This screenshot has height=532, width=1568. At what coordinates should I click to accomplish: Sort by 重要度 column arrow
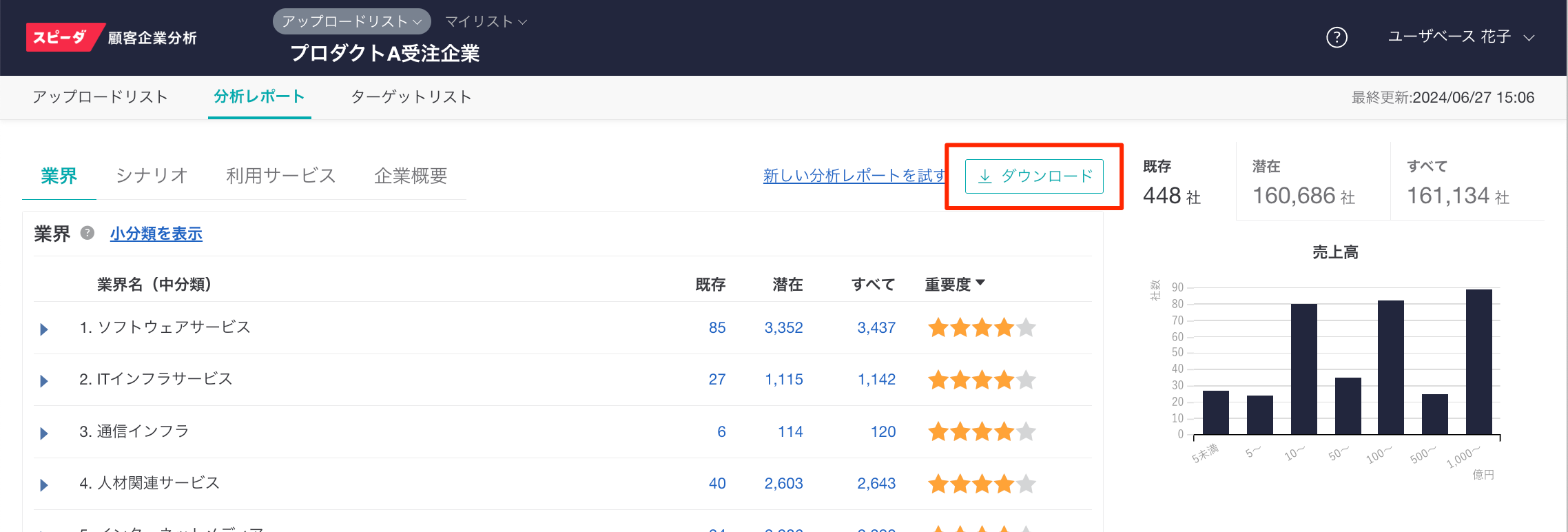(980, 283)
